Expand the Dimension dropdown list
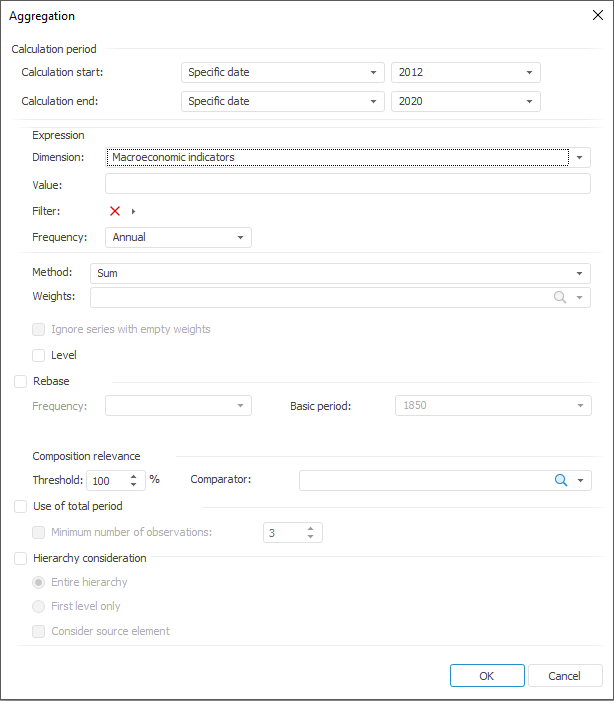The width and height of the screenshot is (614, 710). [x=579, y=158]
